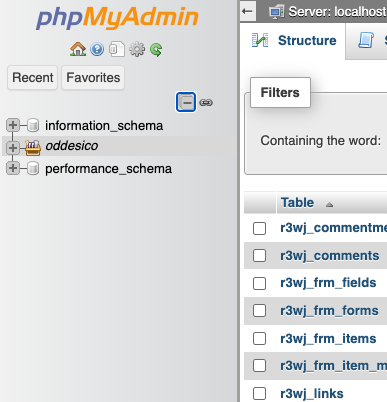The image size is (387, 402).
Task: Click the 'Containing the word:' label
Action: [x=320, y=141]
